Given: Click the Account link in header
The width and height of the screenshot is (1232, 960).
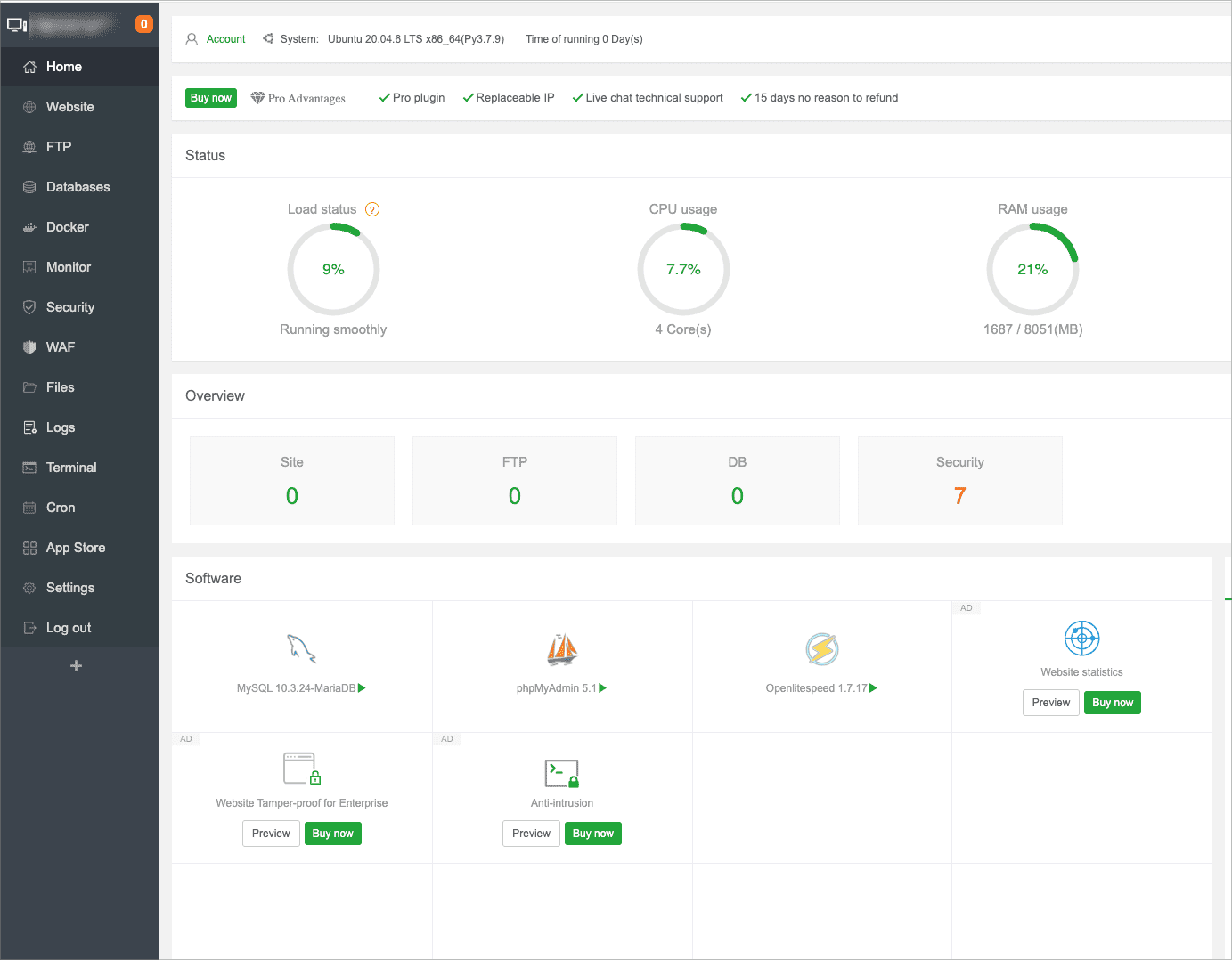Looking at the screenshot, I should [225, 39].
